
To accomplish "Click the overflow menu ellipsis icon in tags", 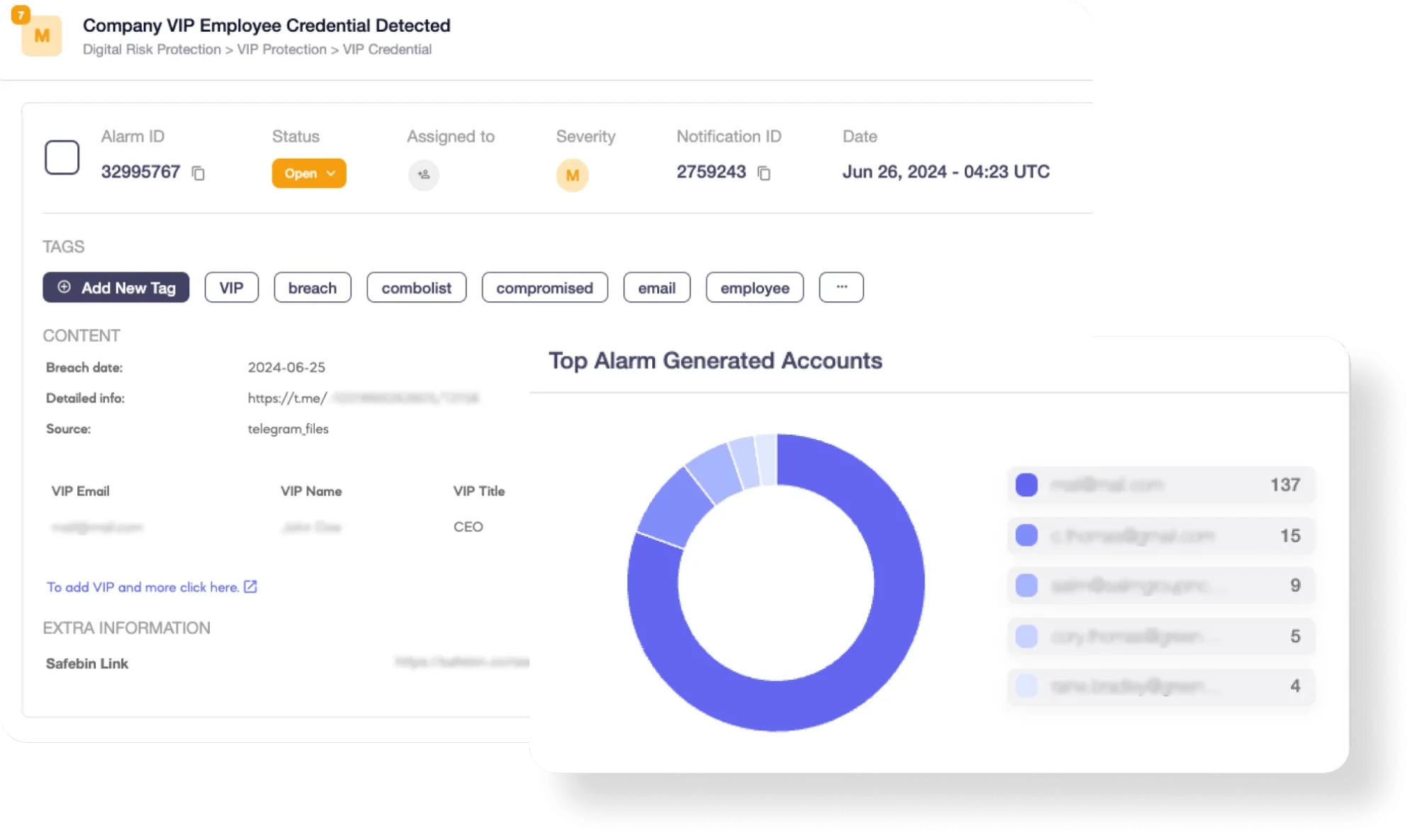I will (842, 287).
